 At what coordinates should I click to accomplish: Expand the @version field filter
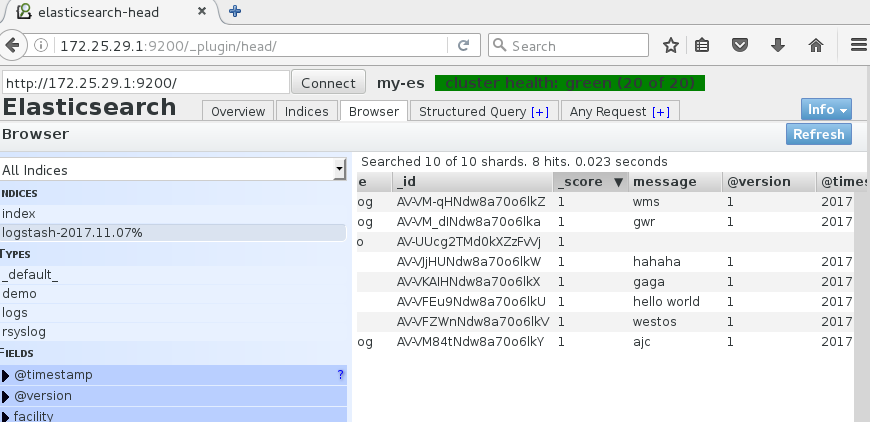6,396
